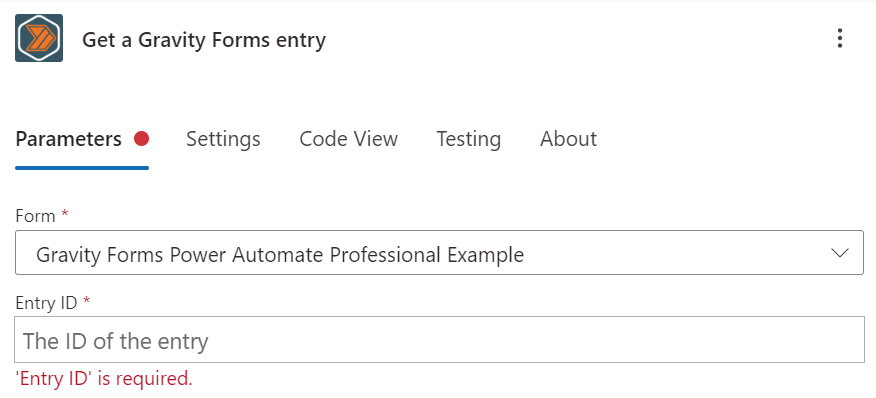Image resolution: width=876 pixels, height=398 pixels.
Task: Show the About tab
Action: (568, 139)
